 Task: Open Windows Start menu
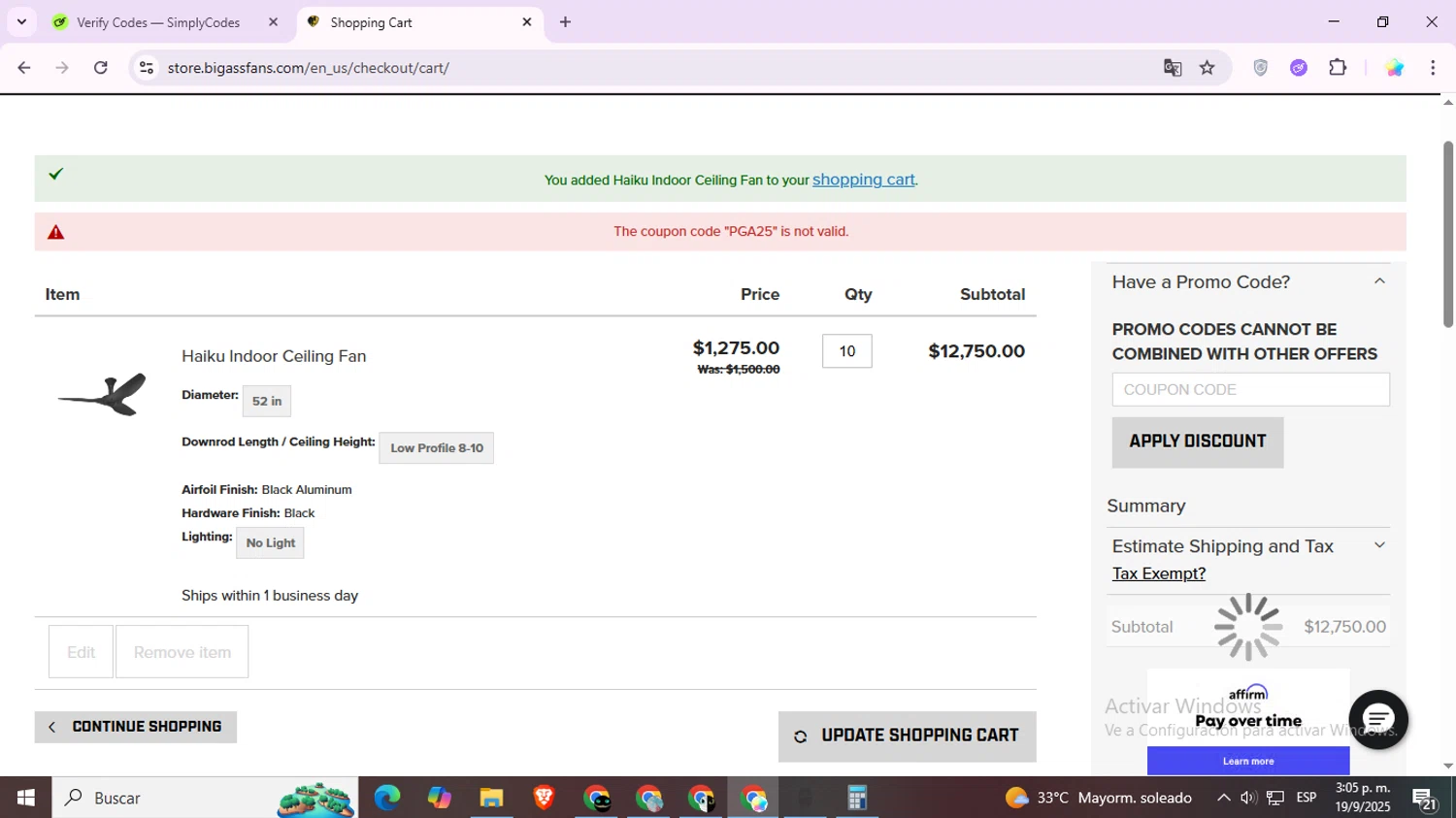pos(25,798)
